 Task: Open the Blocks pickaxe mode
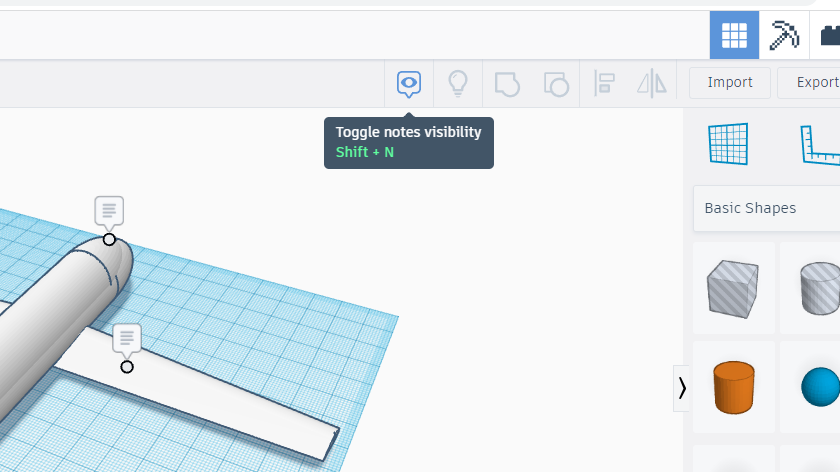[x=784, y=35]
